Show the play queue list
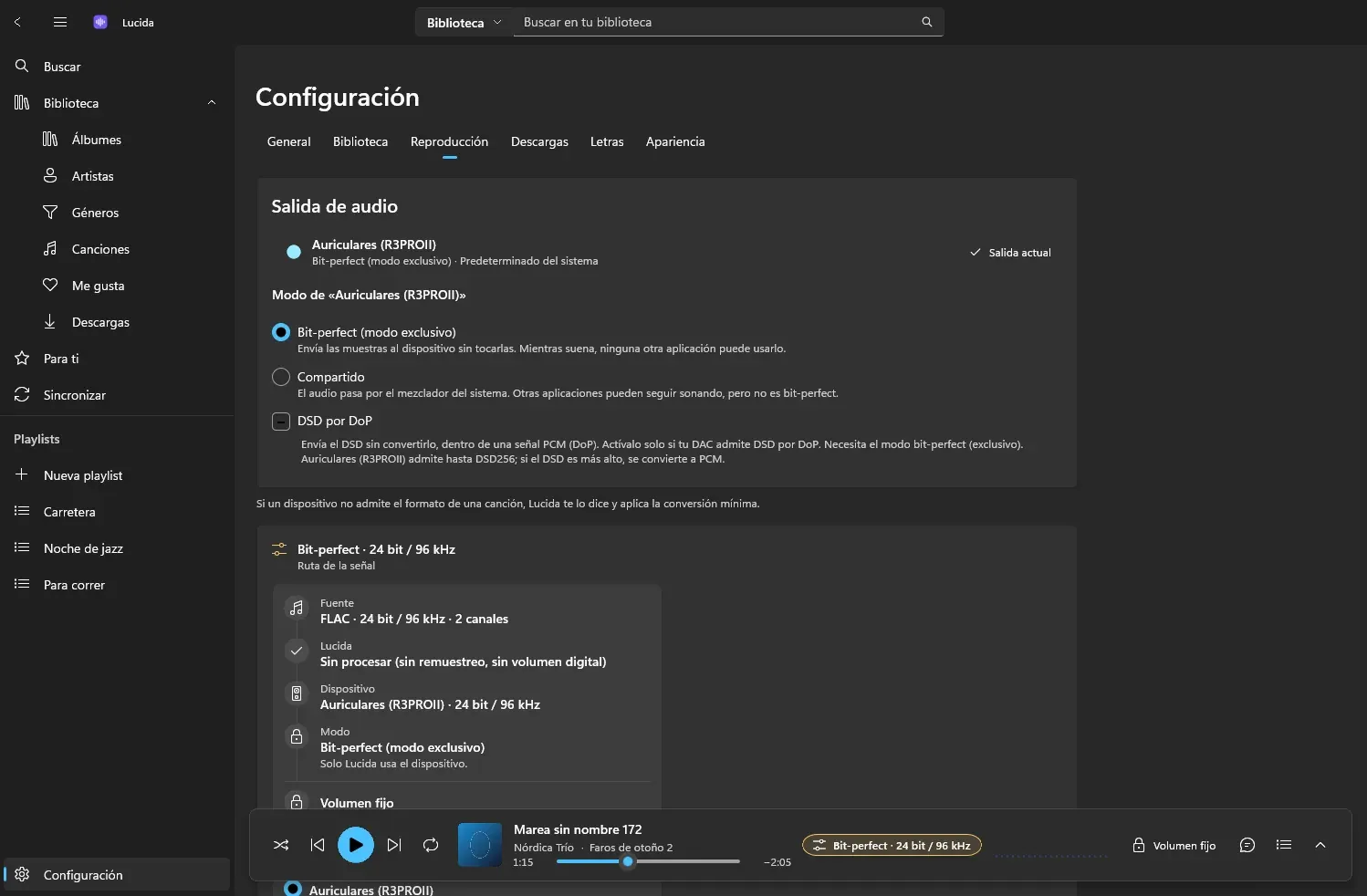 coord(1284,845)
